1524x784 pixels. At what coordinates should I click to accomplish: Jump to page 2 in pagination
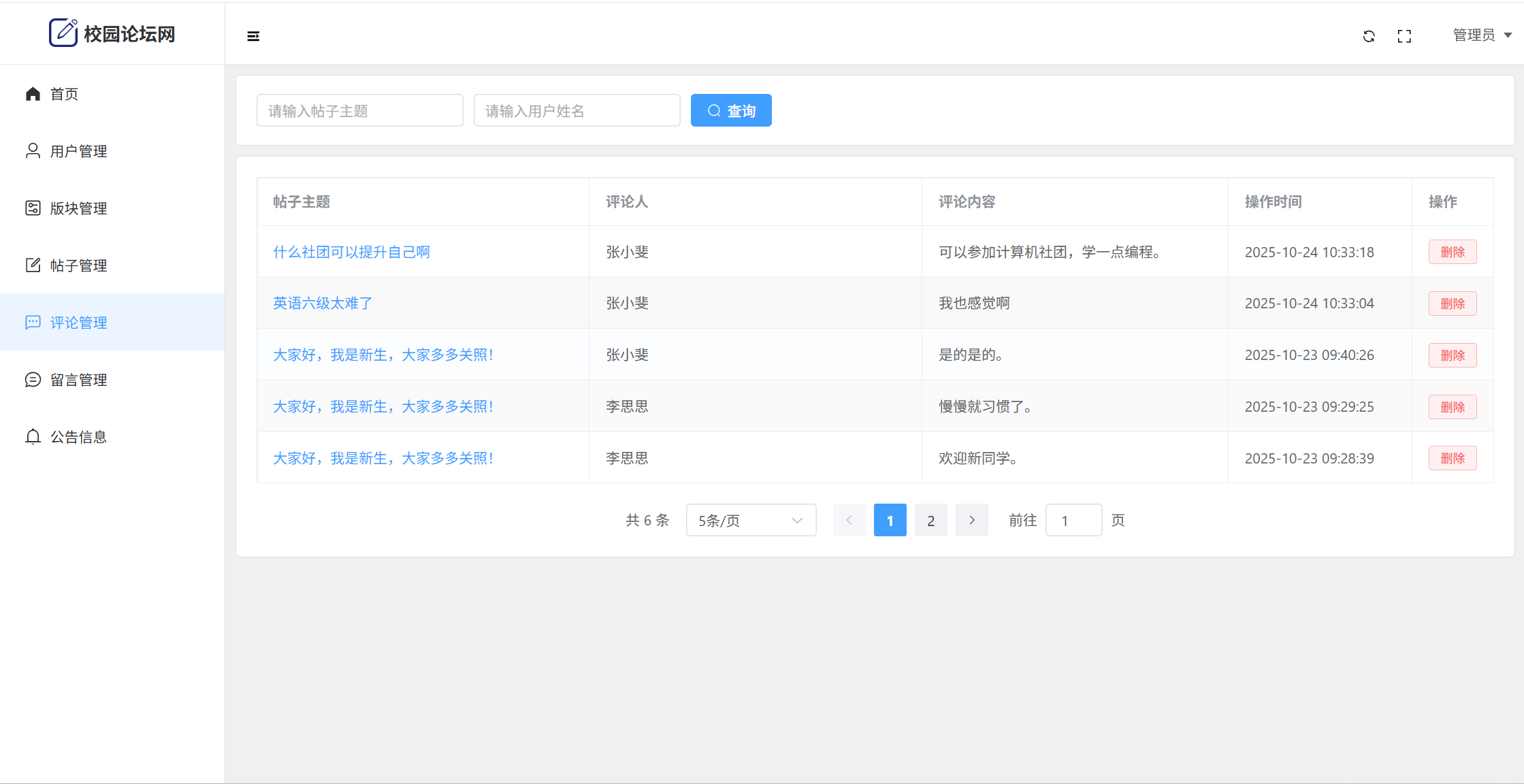[930, 521]
